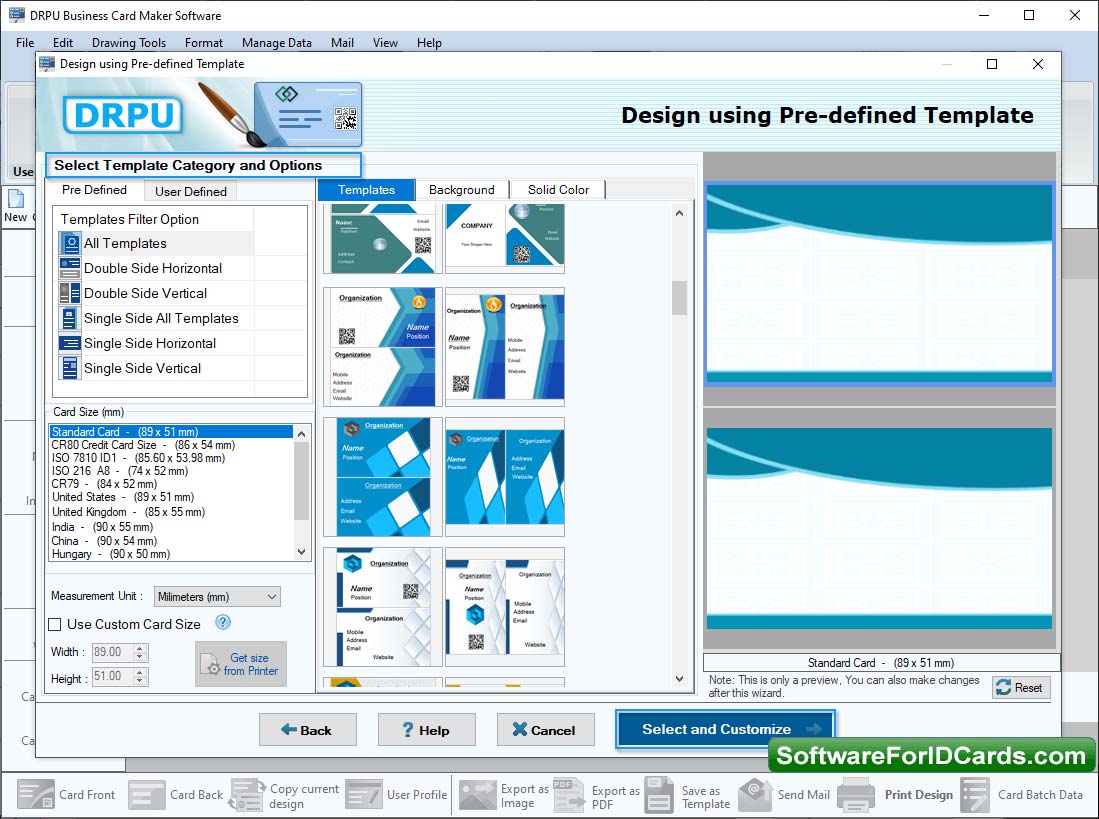Click the Export as Image icon

[x=477, y=794]
